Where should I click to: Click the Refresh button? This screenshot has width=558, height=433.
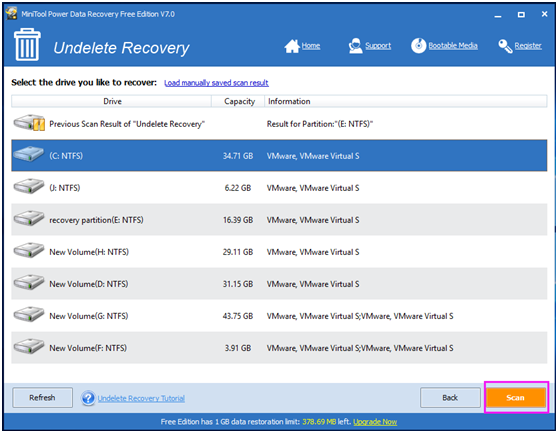(x=42, y=397)
